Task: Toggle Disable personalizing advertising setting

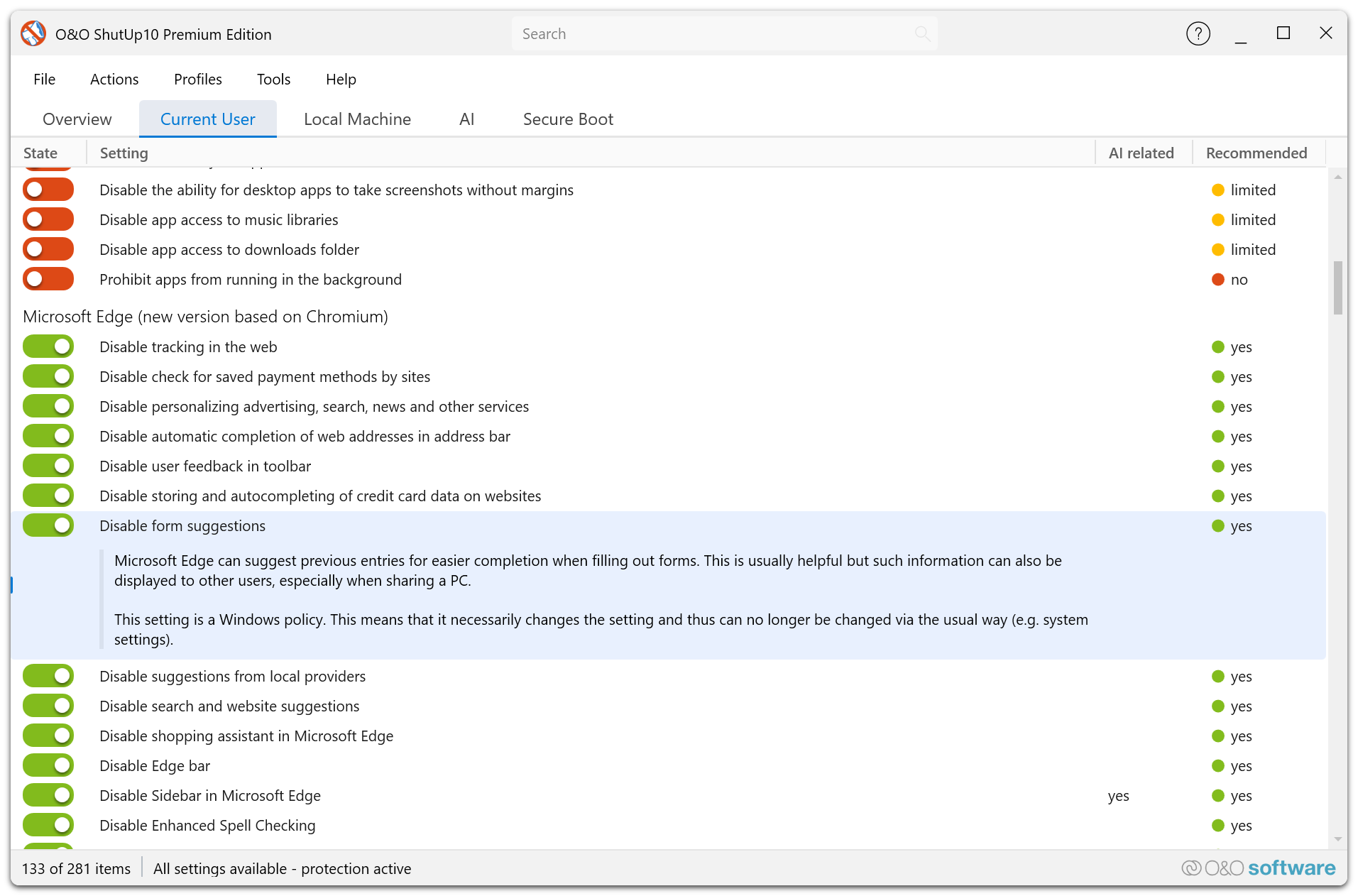Action: pyautogui.click(x=48, y=407)
